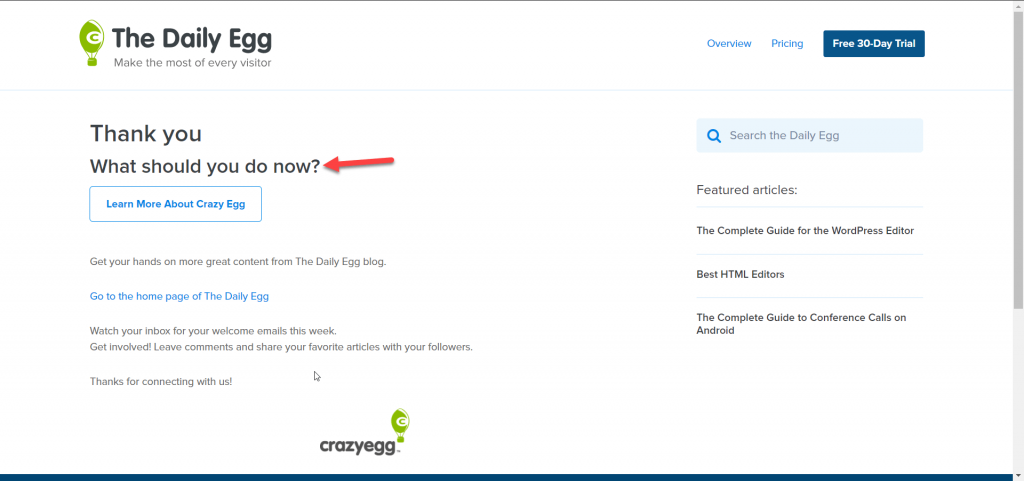
Task: Open the Overview menu link
Action: (x=729, y=44)
